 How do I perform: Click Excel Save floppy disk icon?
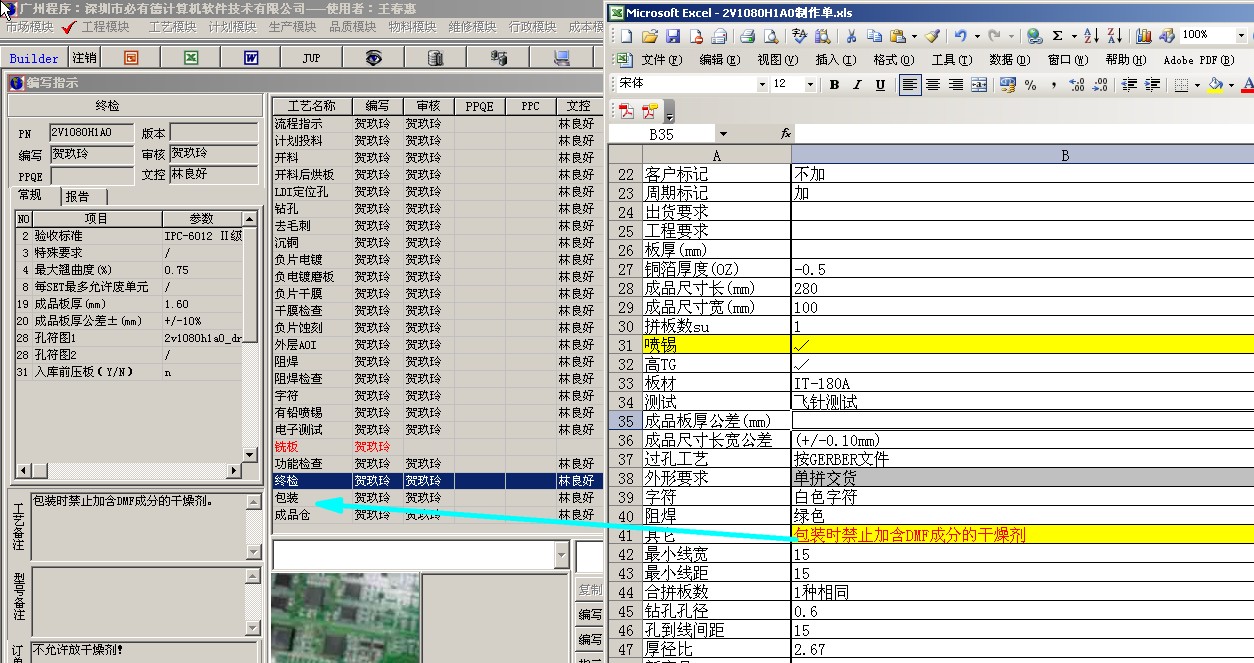(x=673, y=36)
